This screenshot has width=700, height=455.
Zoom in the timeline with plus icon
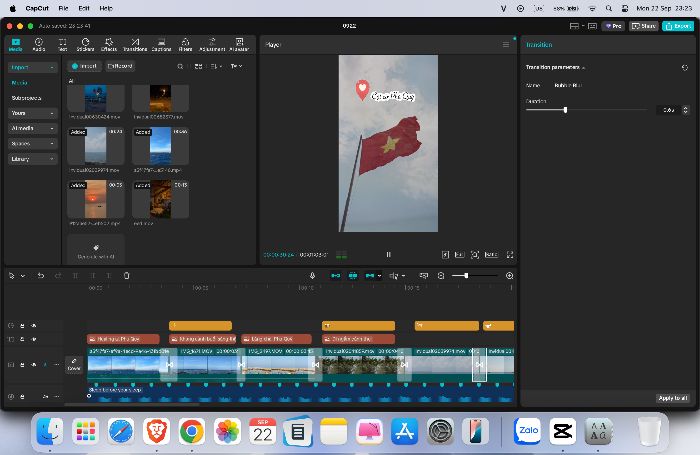tap(509, 276)
